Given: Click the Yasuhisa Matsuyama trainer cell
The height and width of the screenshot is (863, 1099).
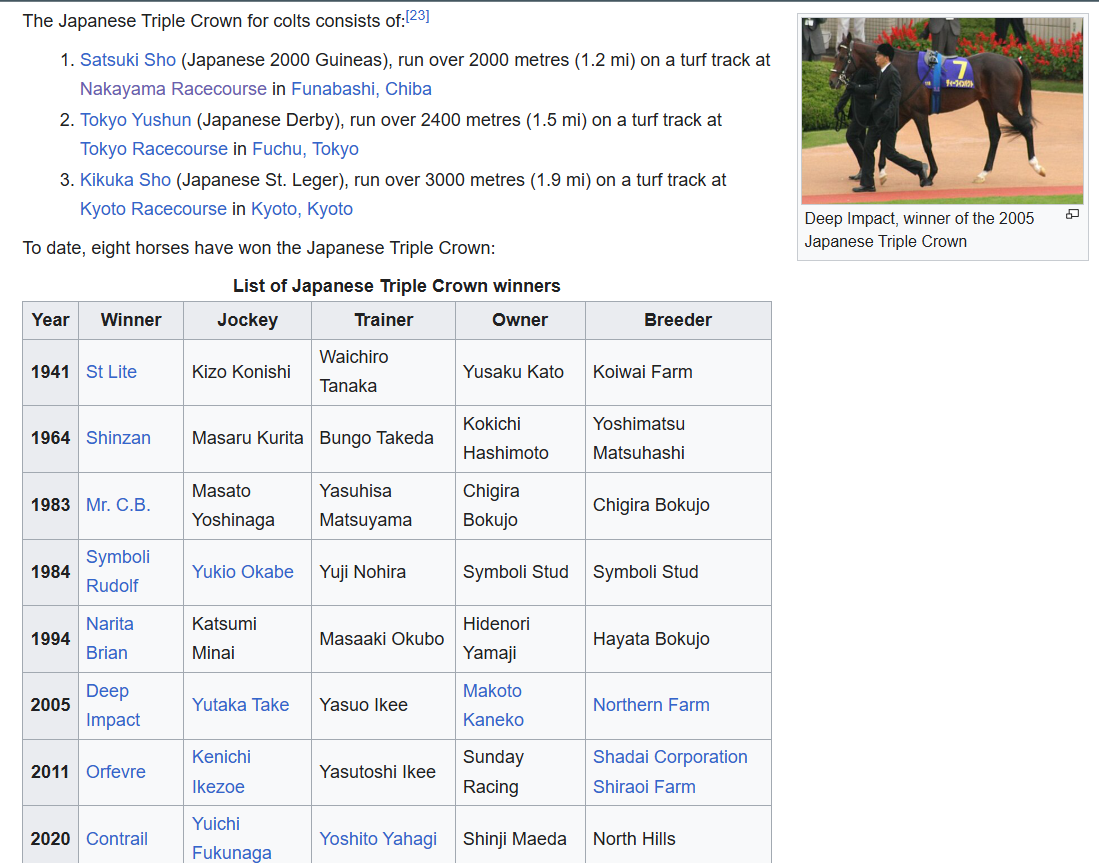Looking at the screenshot, I should point(383,505).
